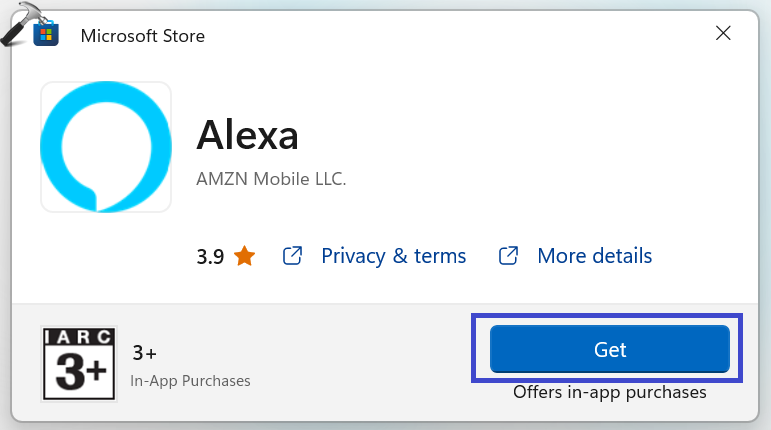The image size is (771, 430).
Task: Click the 3.9 rating number
Action: pos(210,256)
